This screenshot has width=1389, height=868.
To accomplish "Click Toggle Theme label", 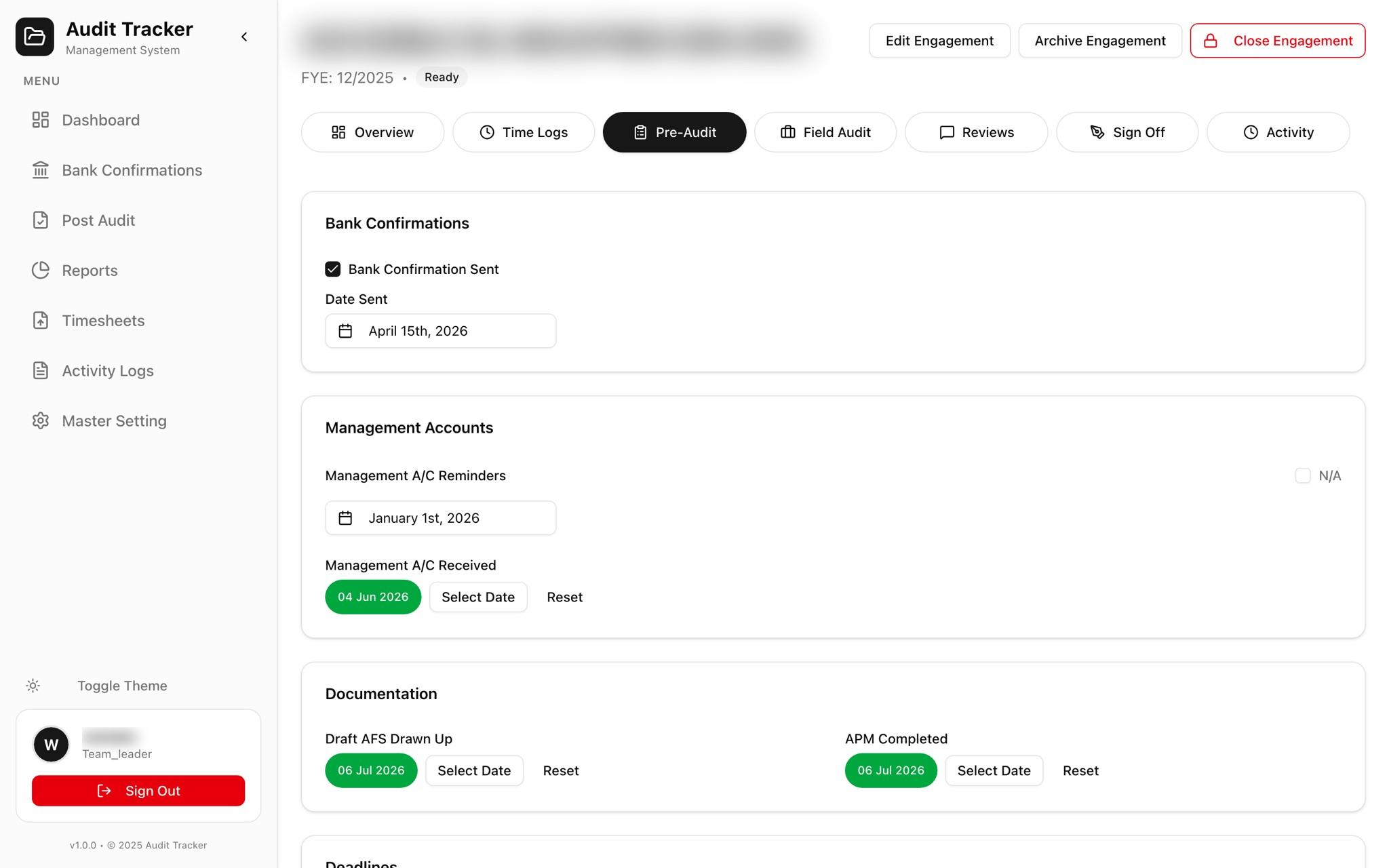I will (122, 686).
